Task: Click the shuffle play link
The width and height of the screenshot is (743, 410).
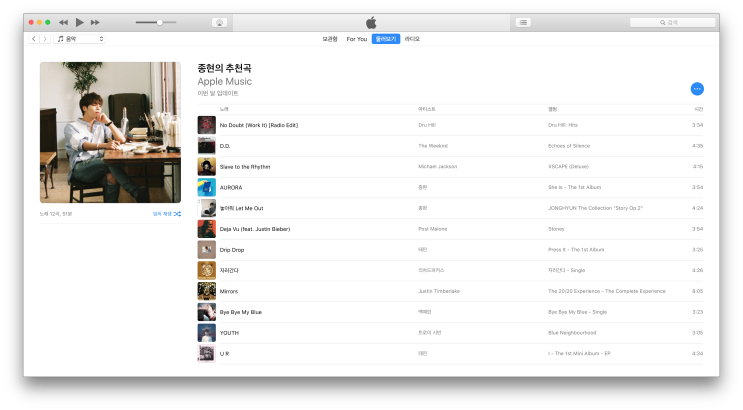Action: click(x=167, y=214)
